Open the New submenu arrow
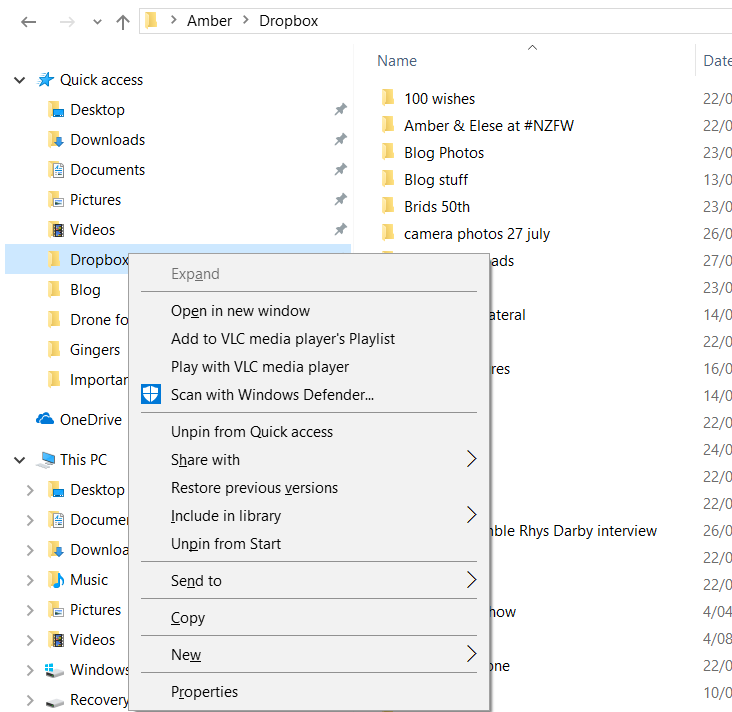The width and height of the screenshot is (732, 712). (472, 654)
